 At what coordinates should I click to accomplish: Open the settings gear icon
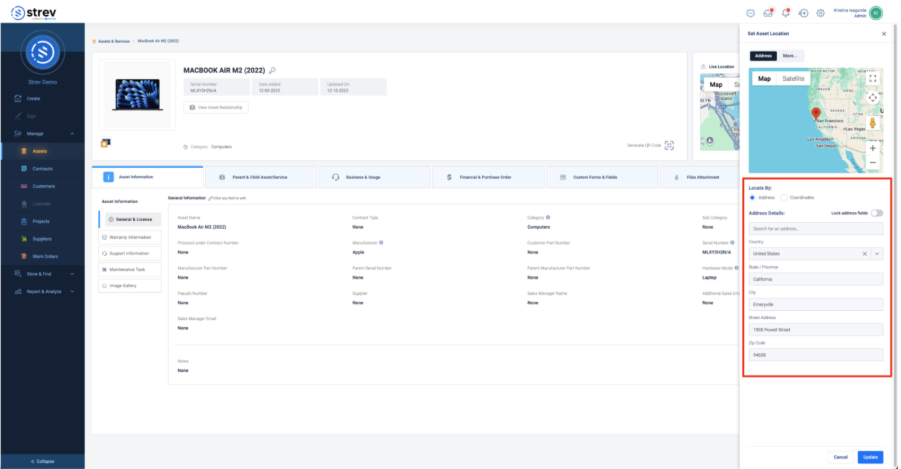tap(820, 13)
